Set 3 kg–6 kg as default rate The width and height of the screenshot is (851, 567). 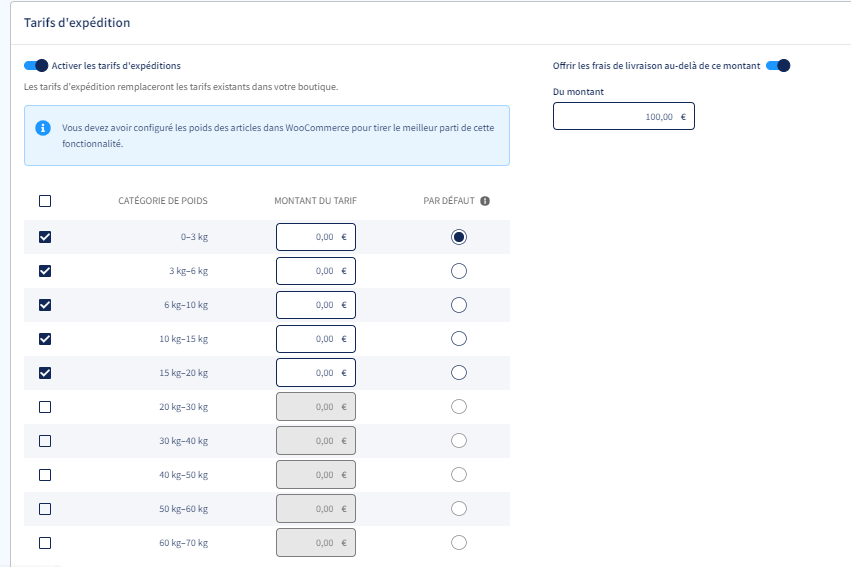(x=459, y=271)
